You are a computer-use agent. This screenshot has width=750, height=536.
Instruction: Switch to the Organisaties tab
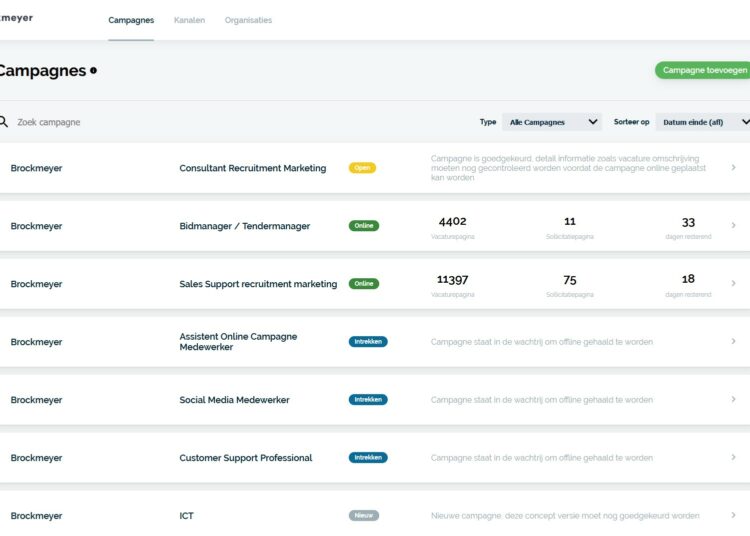click(248, 20)
